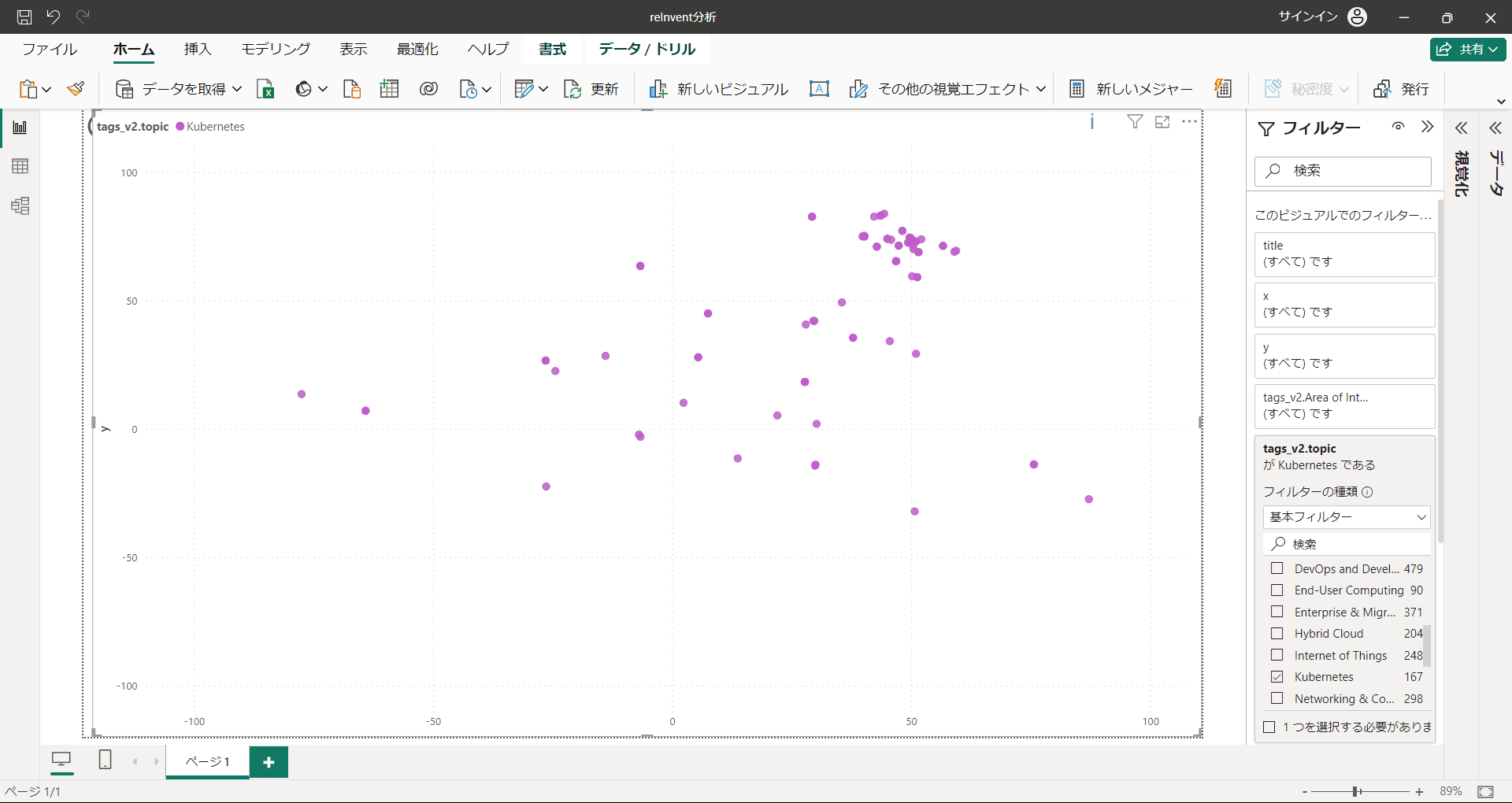1512x803 pixels.
Task: Open the report view icon in left sidebar
Action: pyautogui.click(x=20, y=128)
